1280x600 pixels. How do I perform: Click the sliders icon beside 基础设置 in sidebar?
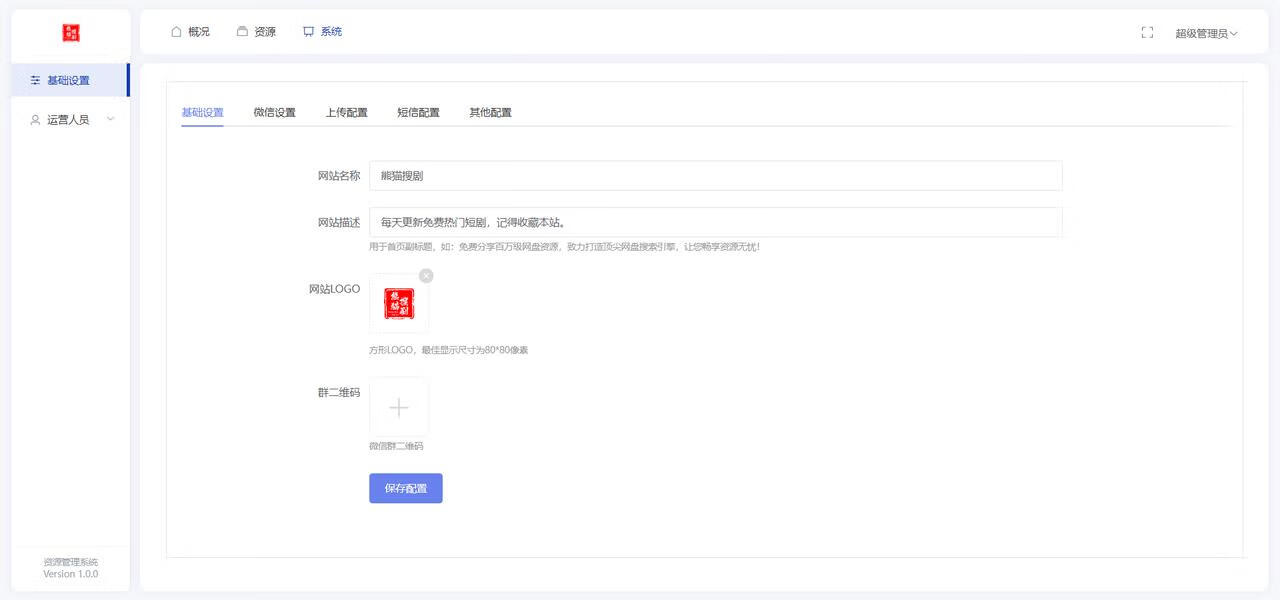35,80
